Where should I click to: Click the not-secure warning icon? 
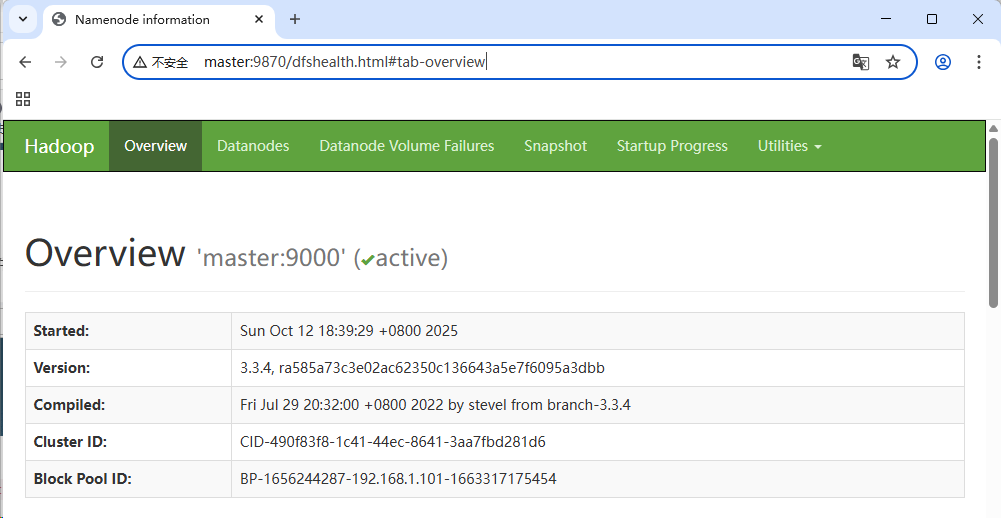pos(140,62)
